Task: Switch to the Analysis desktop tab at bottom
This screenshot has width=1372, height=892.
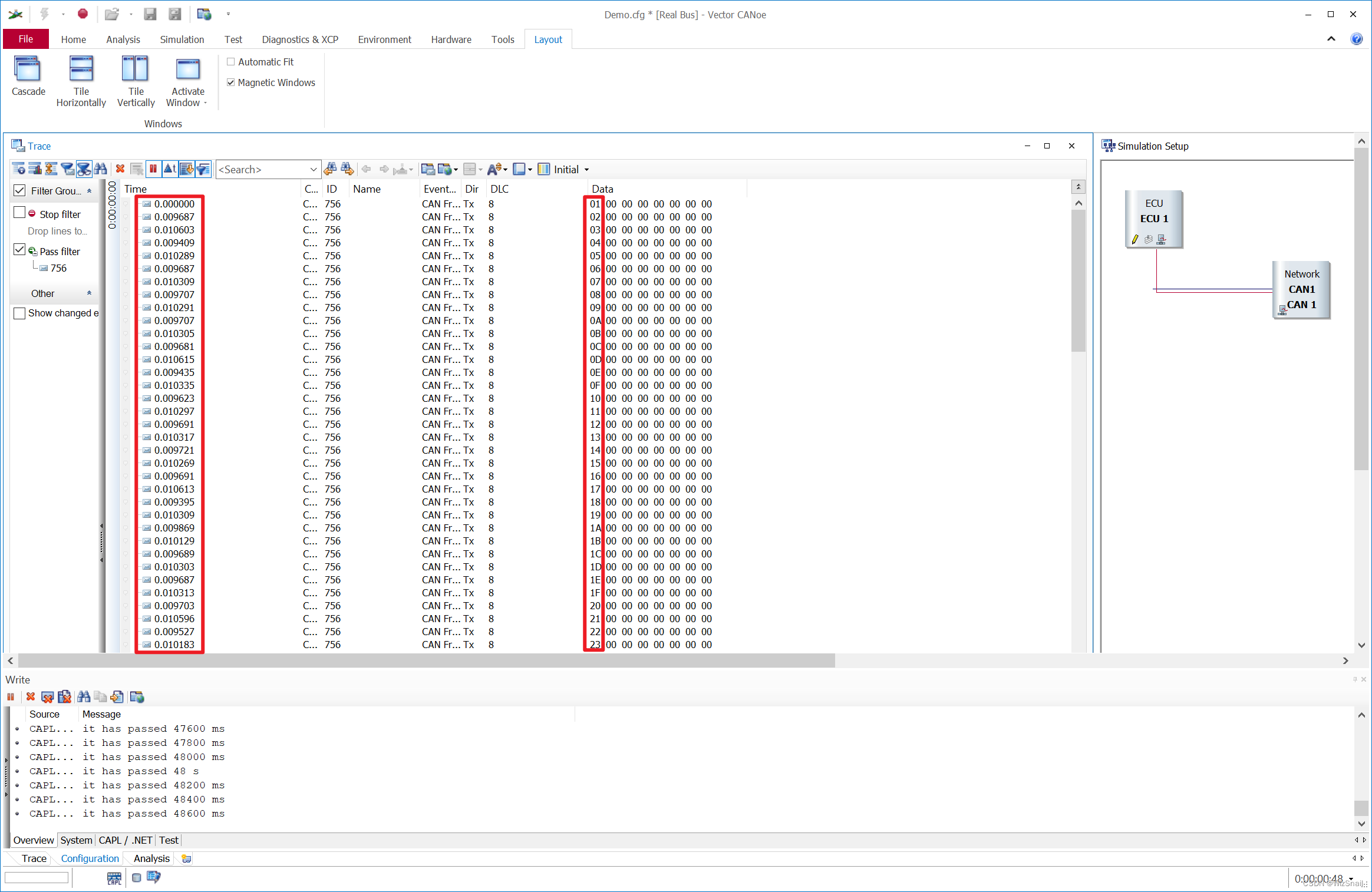Action: (151, 858)
